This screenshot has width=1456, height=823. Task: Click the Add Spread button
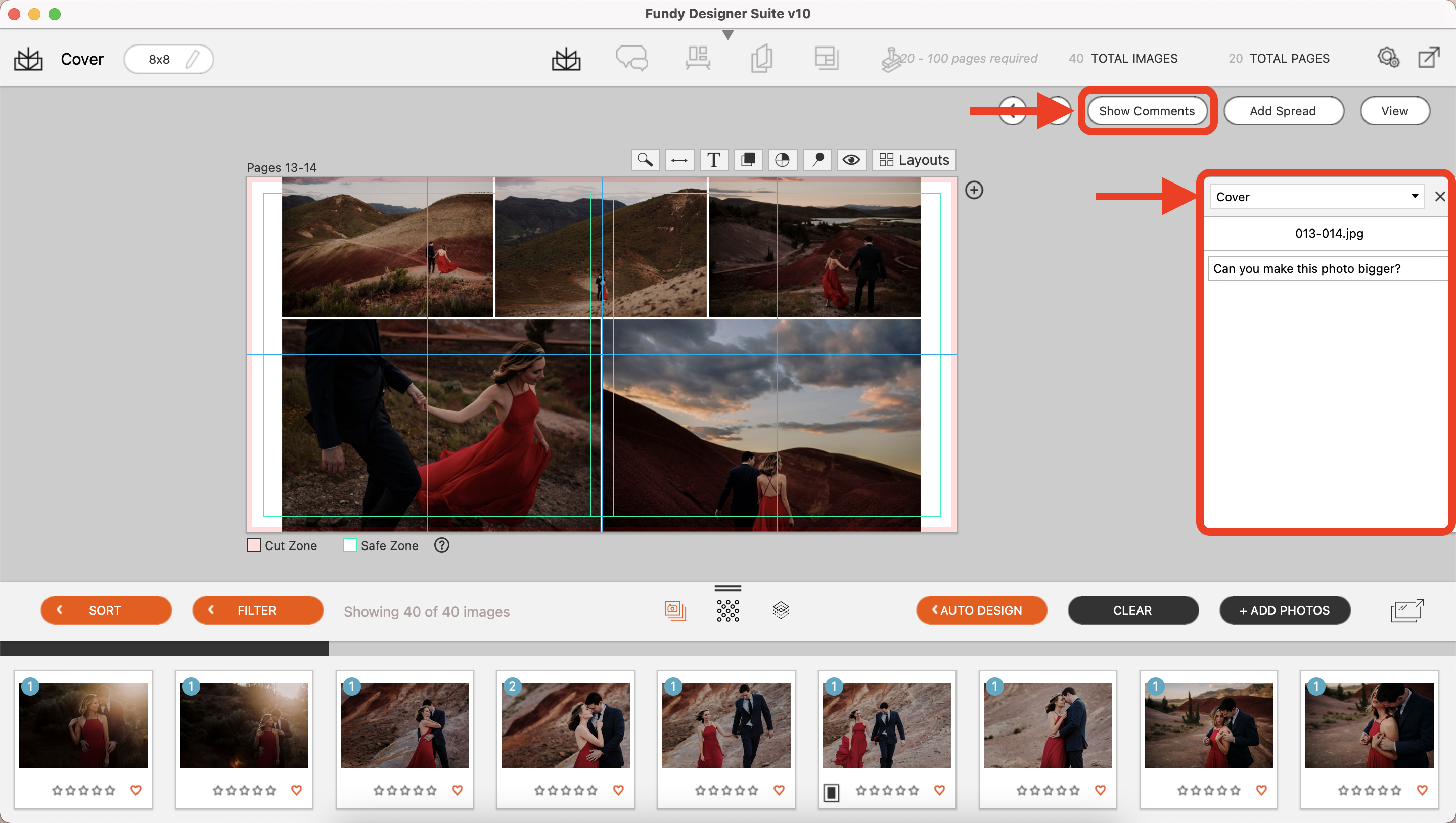(1283, 111)
